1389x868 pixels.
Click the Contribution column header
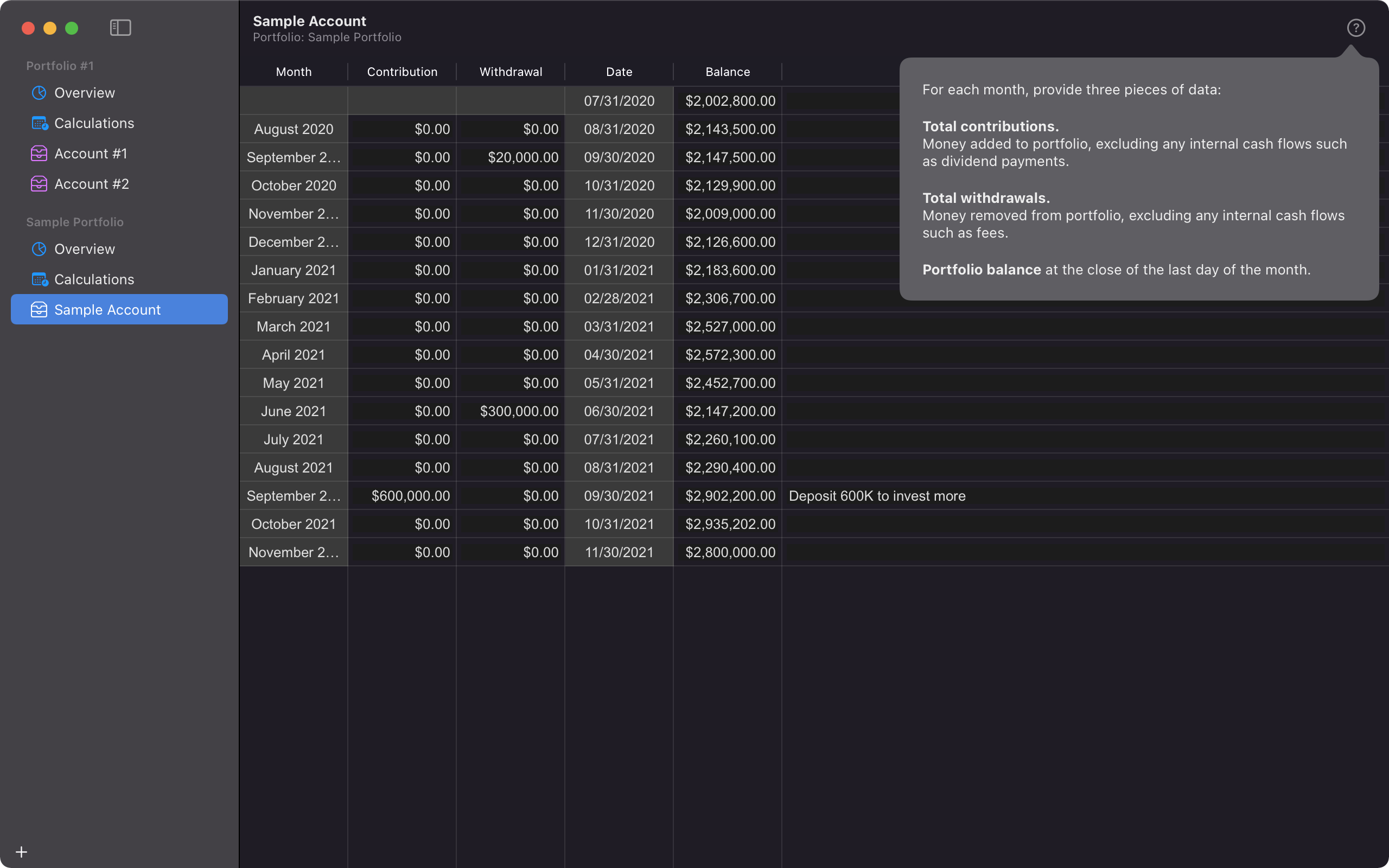402,72
